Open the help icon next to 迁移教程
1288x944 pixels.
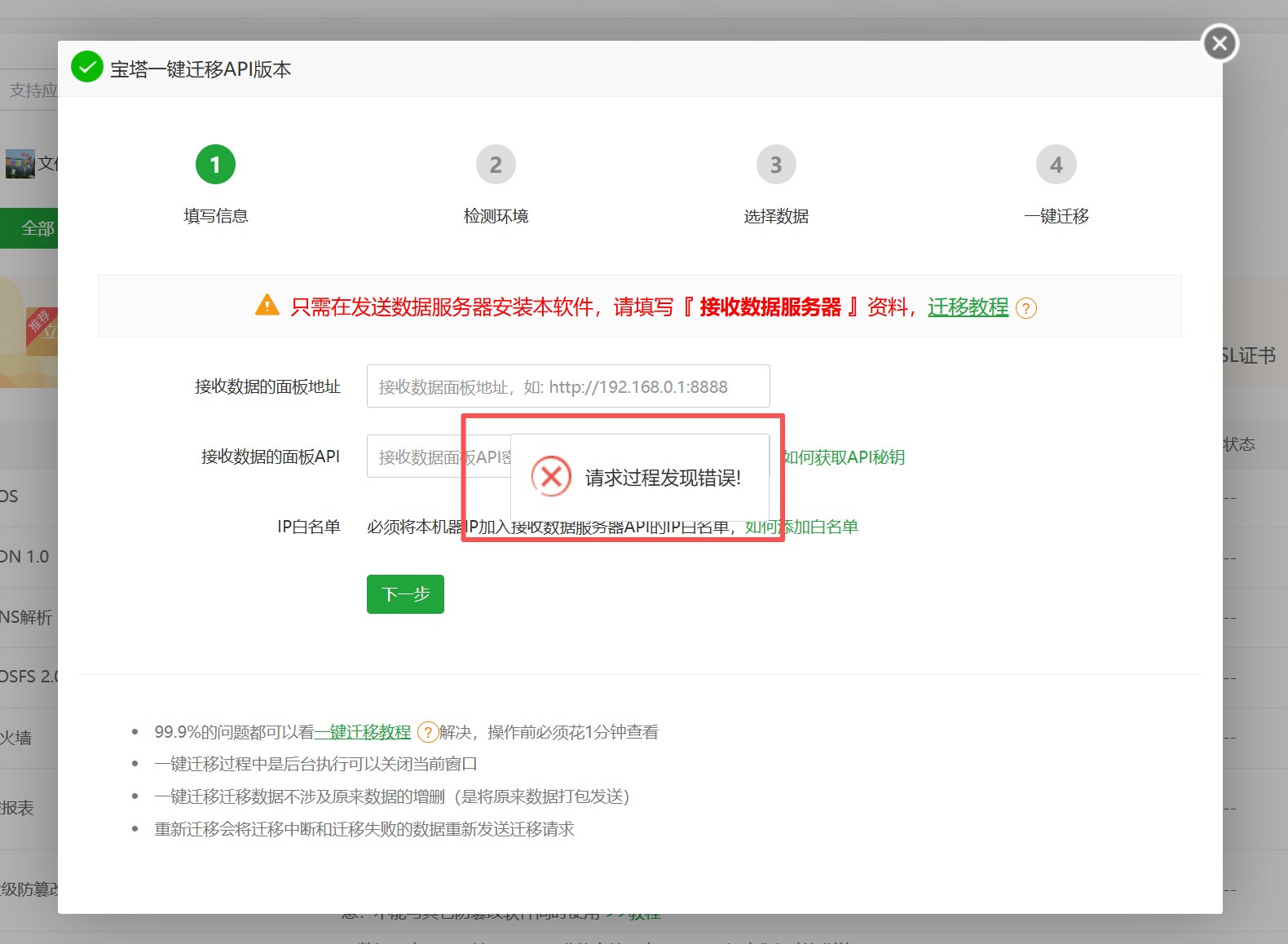[1026, 308]
